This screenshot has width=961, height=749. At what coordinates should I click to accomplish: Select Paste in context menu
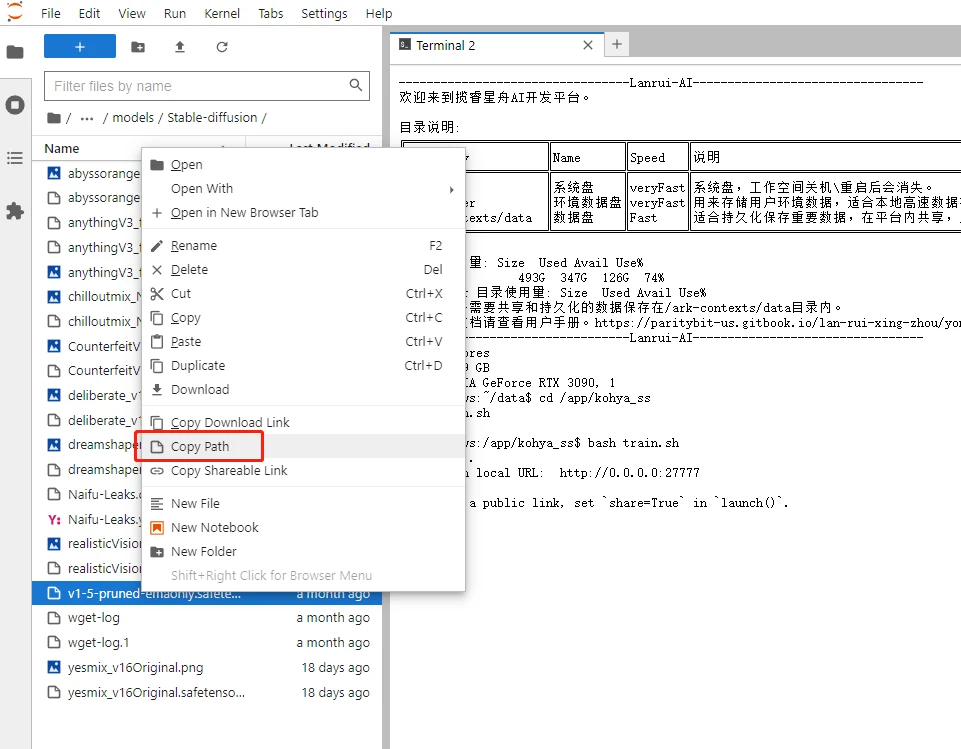coord(303,341)
